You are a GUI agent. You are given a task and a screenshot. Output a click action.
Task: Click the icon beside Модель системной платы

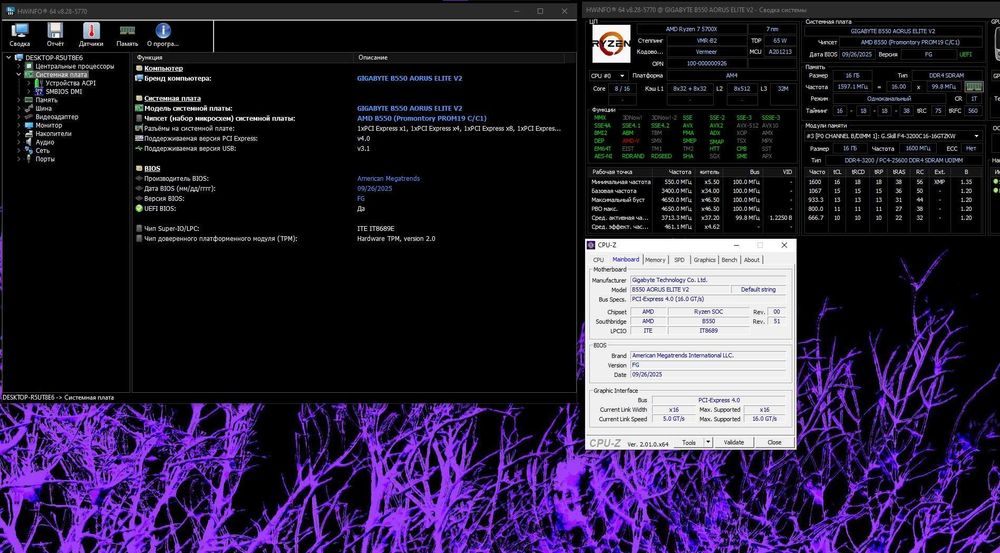tap(139, 108)
